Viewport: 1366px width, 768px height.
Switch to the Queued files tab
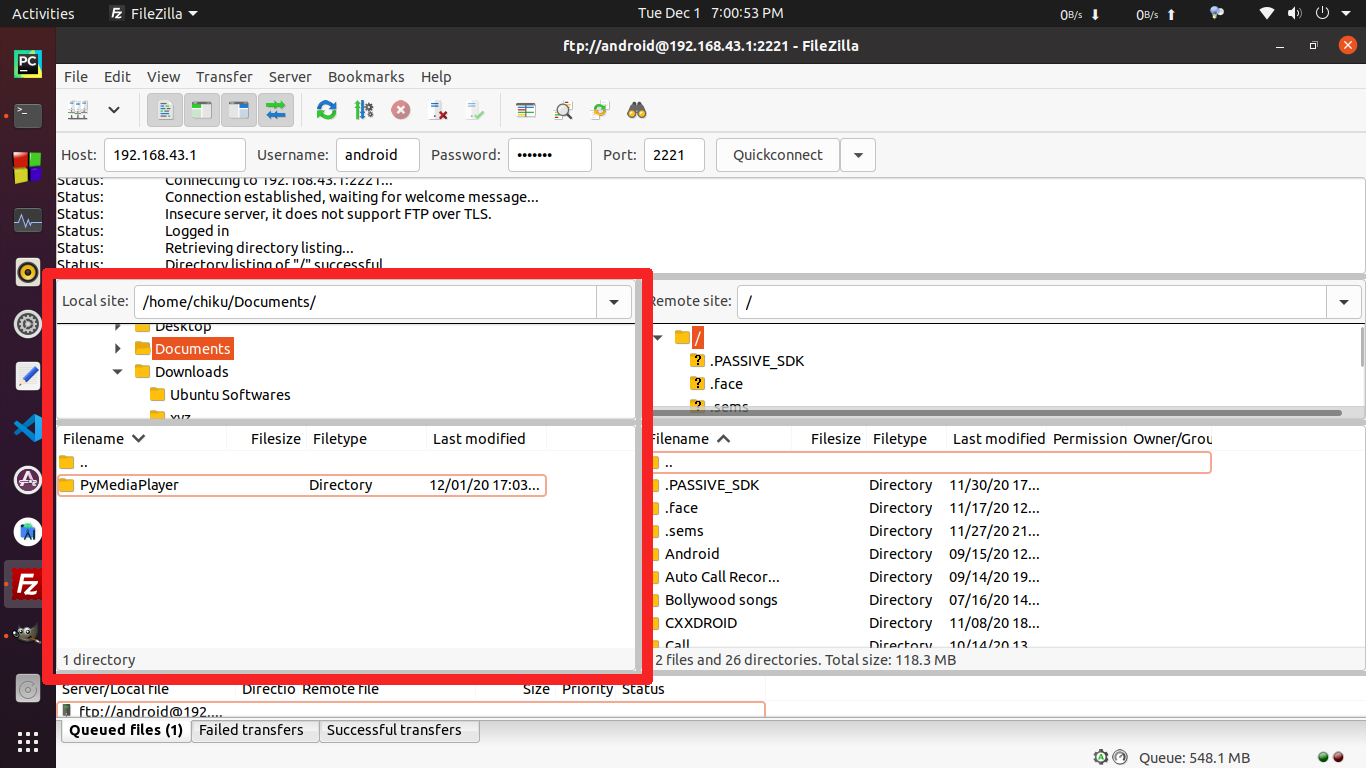(x=125, y=730)
